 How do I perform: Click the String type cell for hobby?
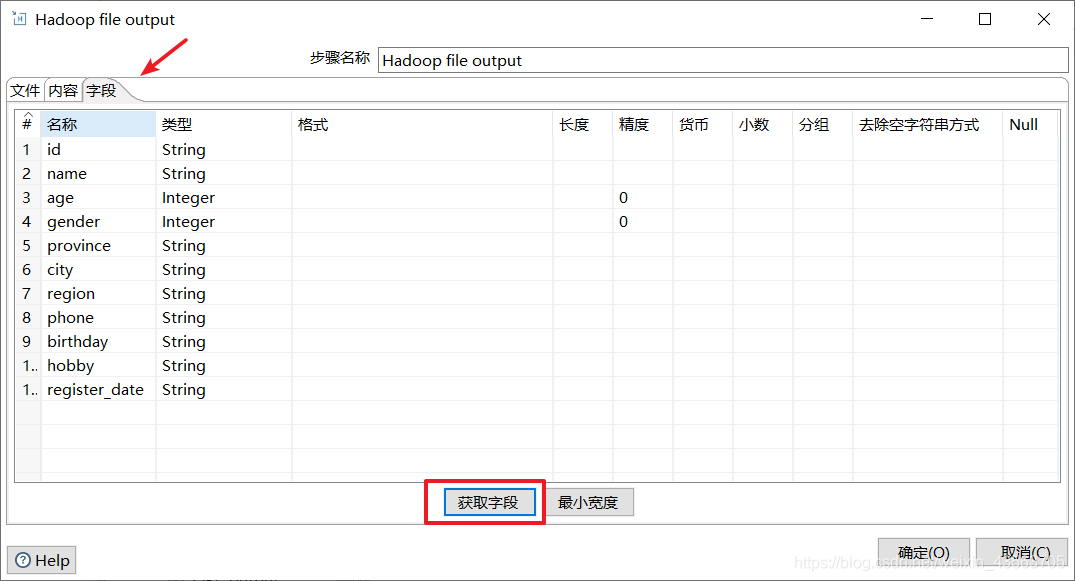[224, 366]
